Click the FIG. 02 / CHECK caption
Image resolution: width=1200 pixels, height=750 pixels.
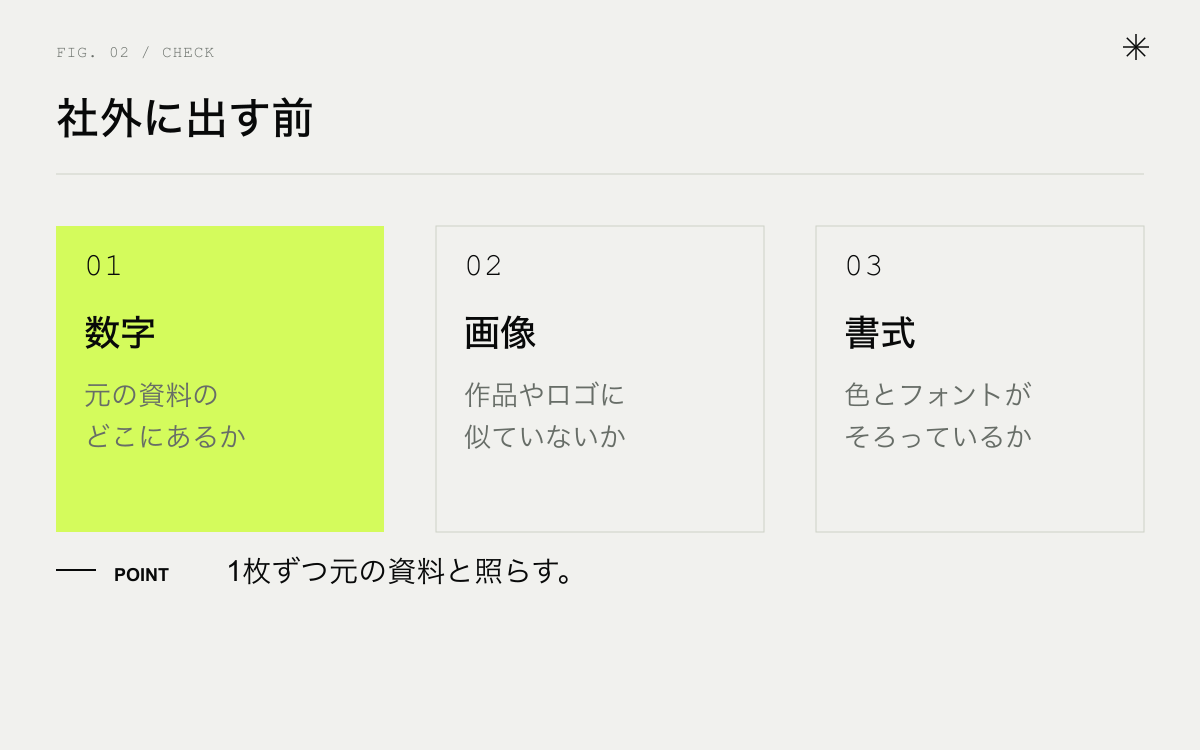pyautogui.click(x=135, y=53)
